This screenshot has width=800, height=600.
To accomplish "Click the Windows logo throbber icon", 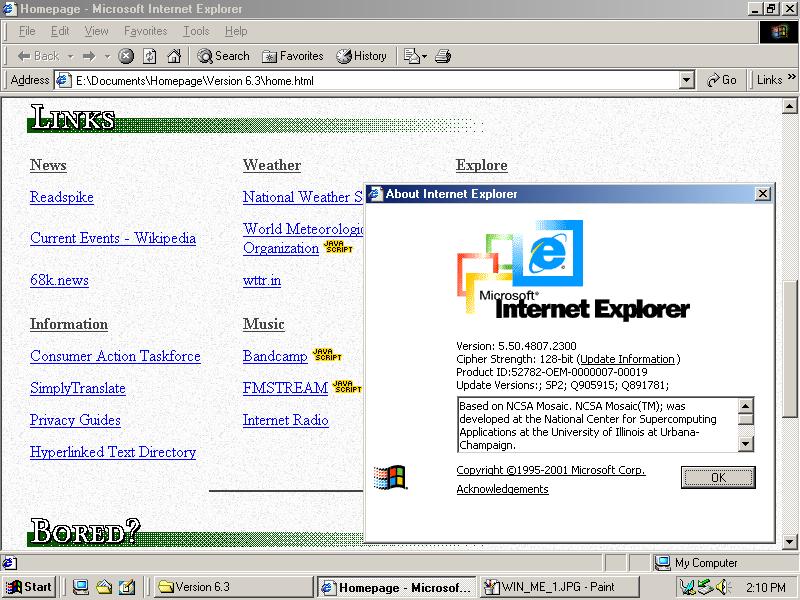I will click(779, 32).
